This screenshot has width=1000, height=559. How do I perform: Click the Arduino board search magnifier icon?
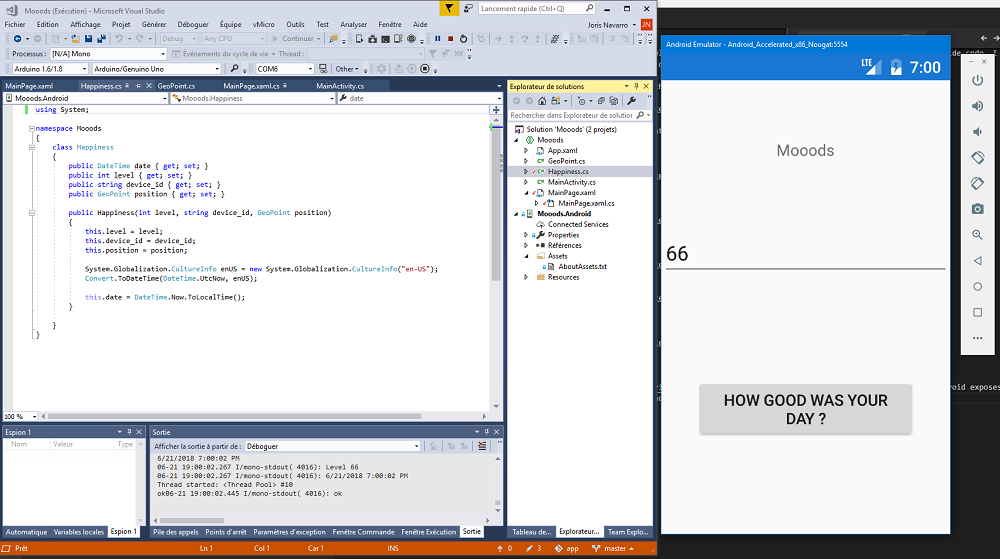(x=234, y=69)
